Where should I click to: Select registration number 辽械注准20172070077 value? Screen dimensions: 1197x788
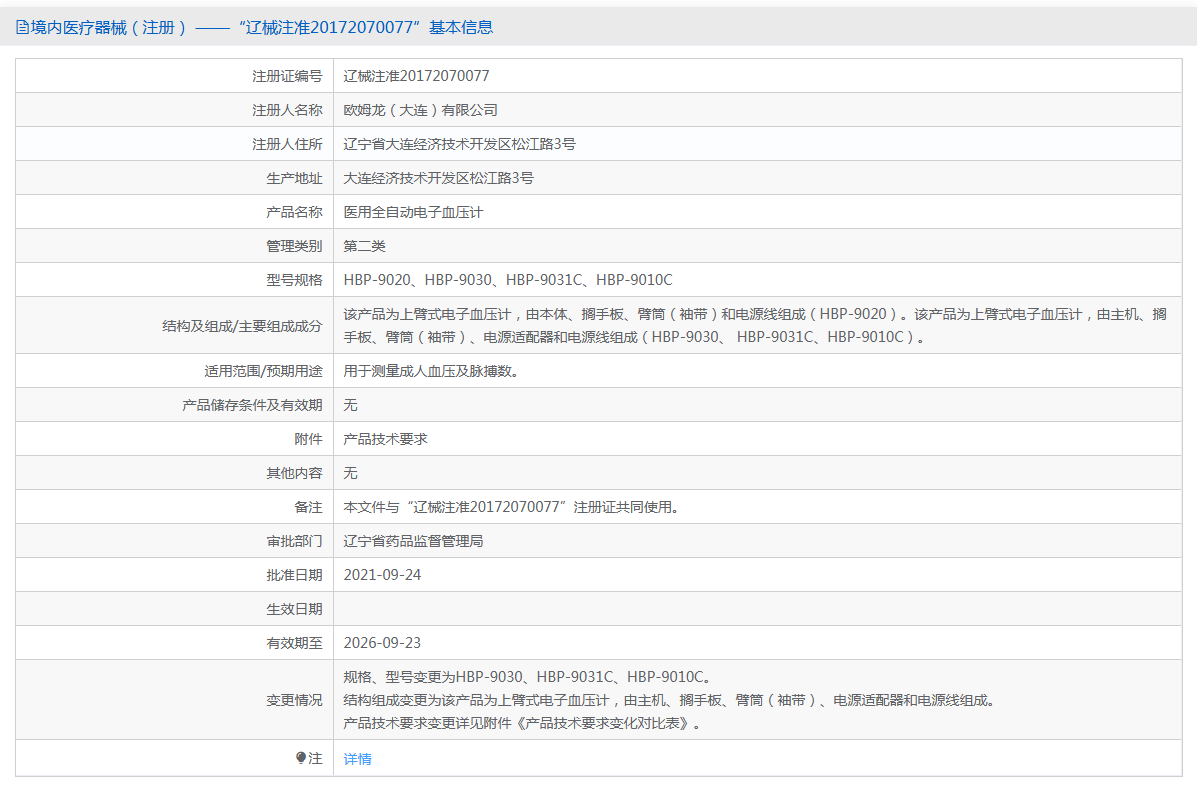417,76
